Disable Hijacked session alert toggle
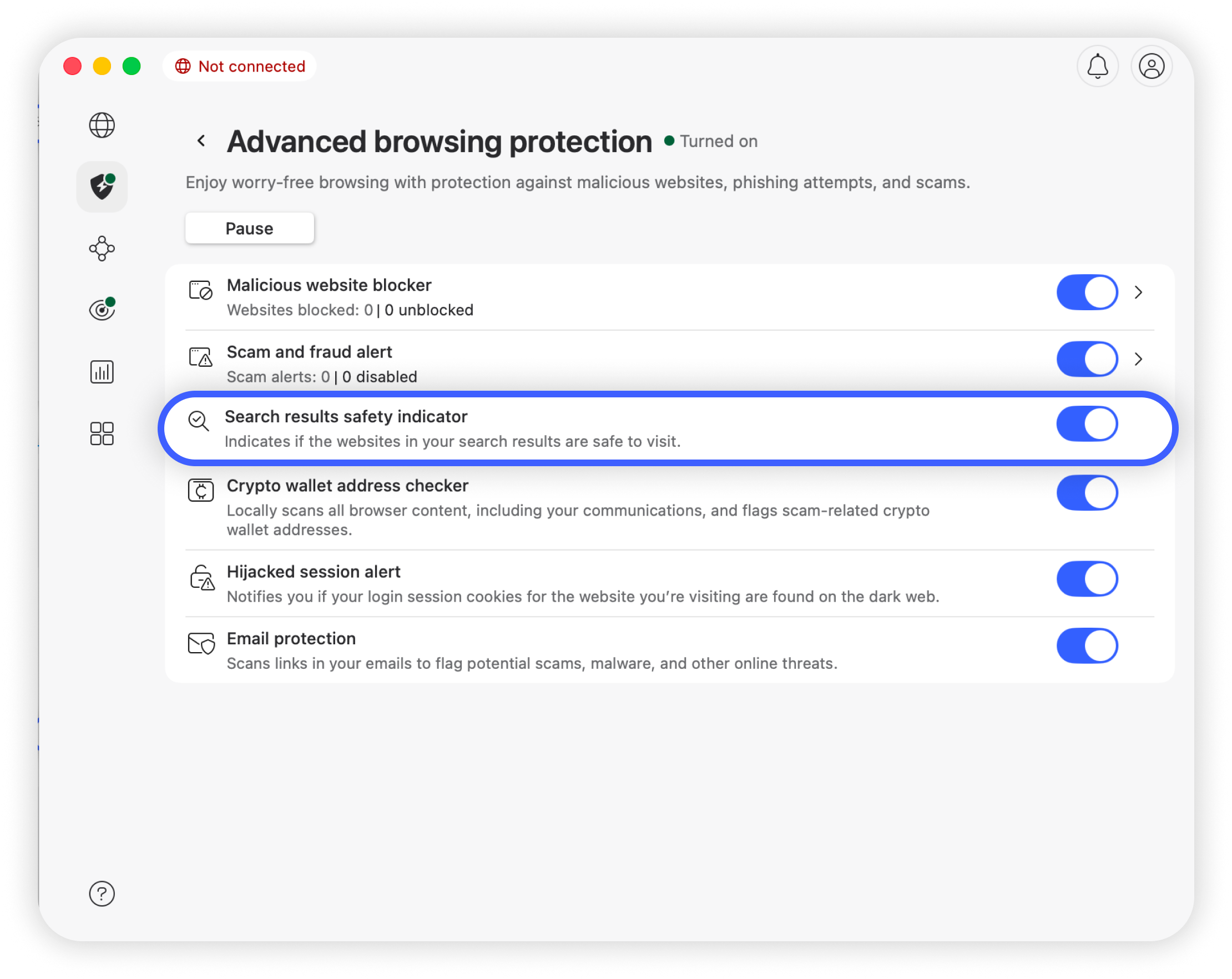The image size is (1232, 979). click(1087, 579)
